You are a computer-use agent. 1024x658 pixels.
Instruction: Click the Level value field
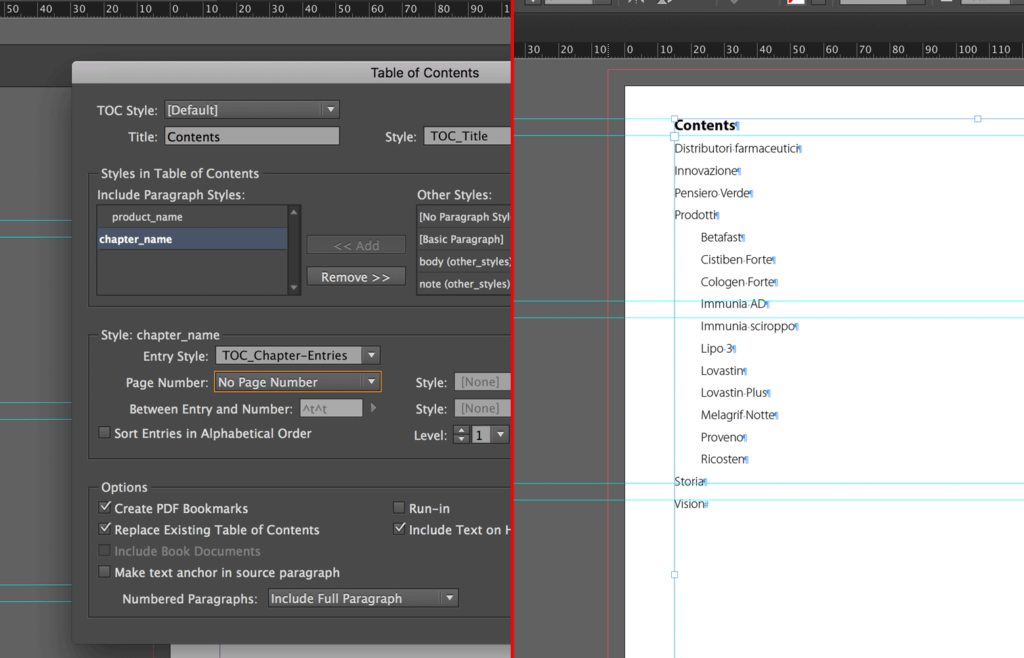pyautogui.click(x=482, y=435)
